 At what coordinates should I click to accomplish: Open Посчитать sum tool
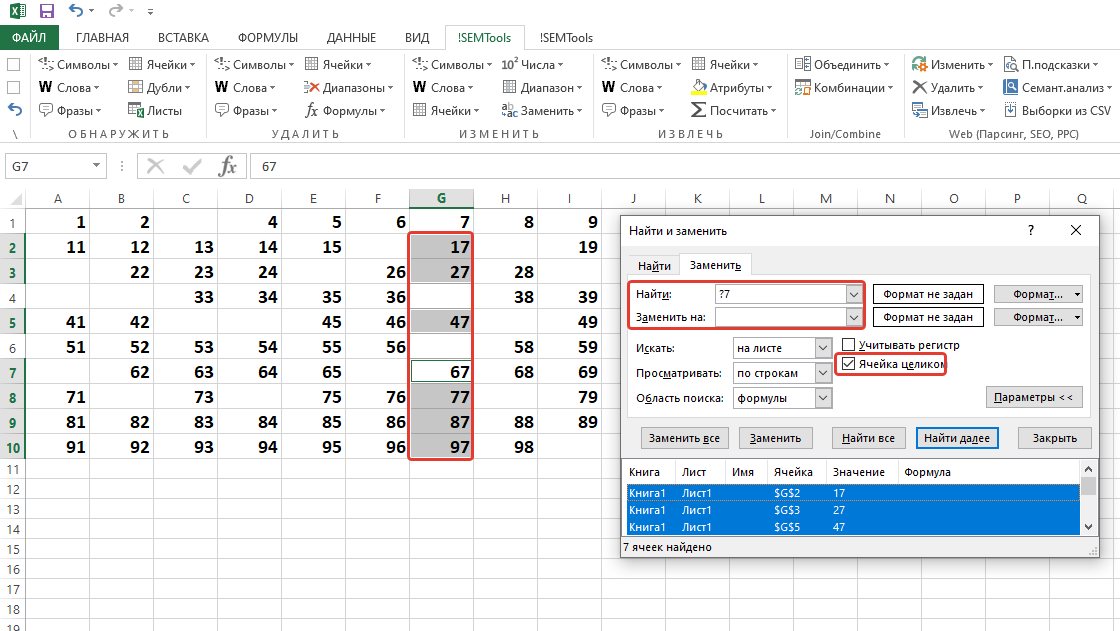tap(734, 110)
